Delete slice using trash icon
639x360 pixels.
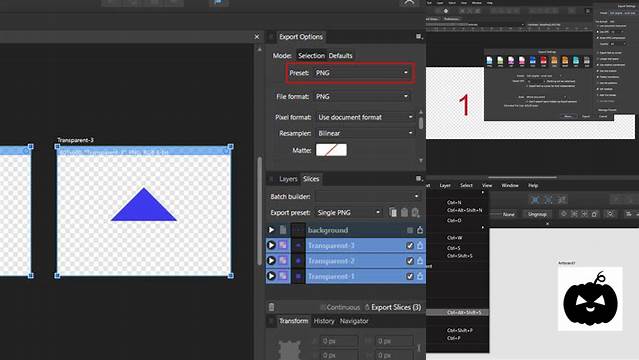point(272,307)
